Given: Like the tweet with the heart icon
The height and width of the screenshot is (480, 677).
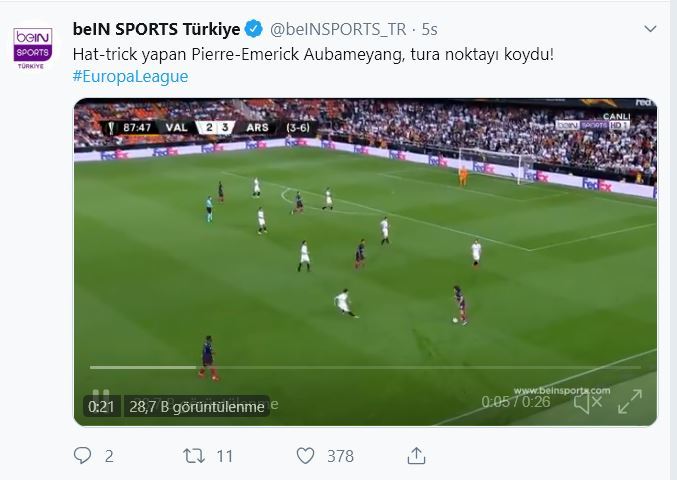Looking at the screenshot, I should [305, 456].
